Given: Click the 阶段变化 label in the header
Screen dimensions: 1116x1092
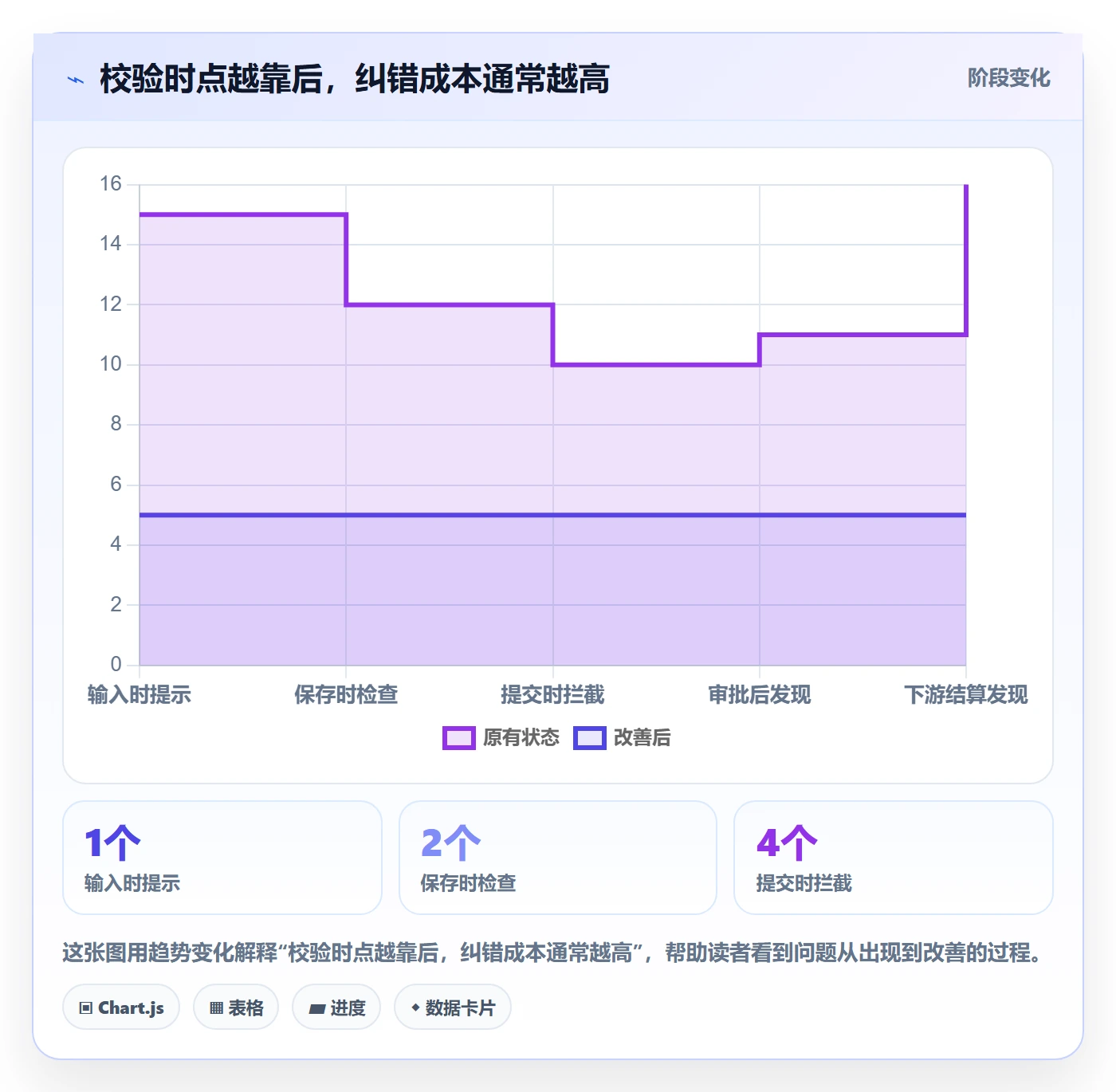Looking at the screenshot, I should click(x=1008, y=78).
